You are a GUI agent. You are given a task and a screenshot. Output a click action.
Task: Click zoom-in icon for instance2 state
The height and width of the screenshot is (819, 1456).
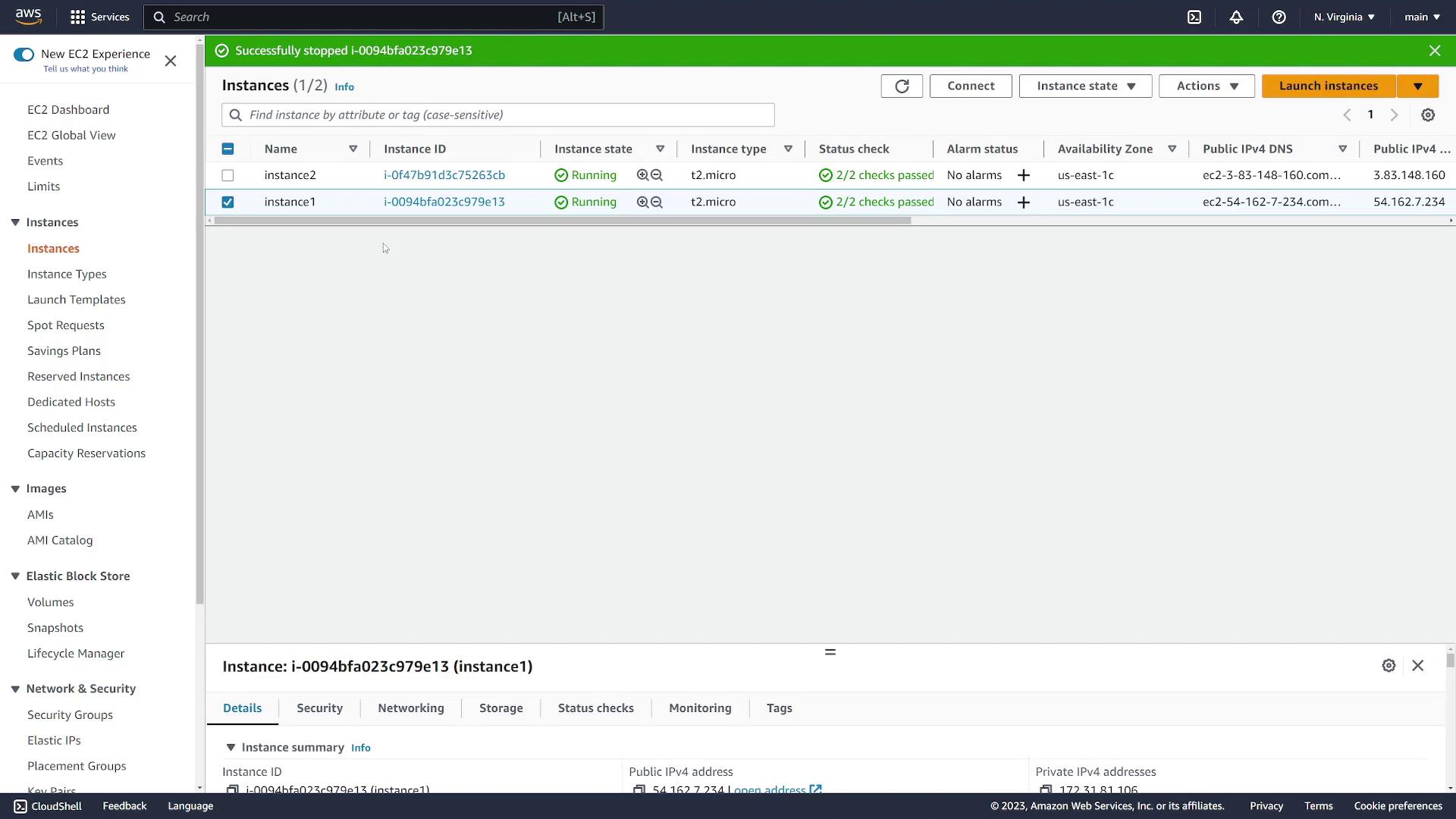point(642,175)
